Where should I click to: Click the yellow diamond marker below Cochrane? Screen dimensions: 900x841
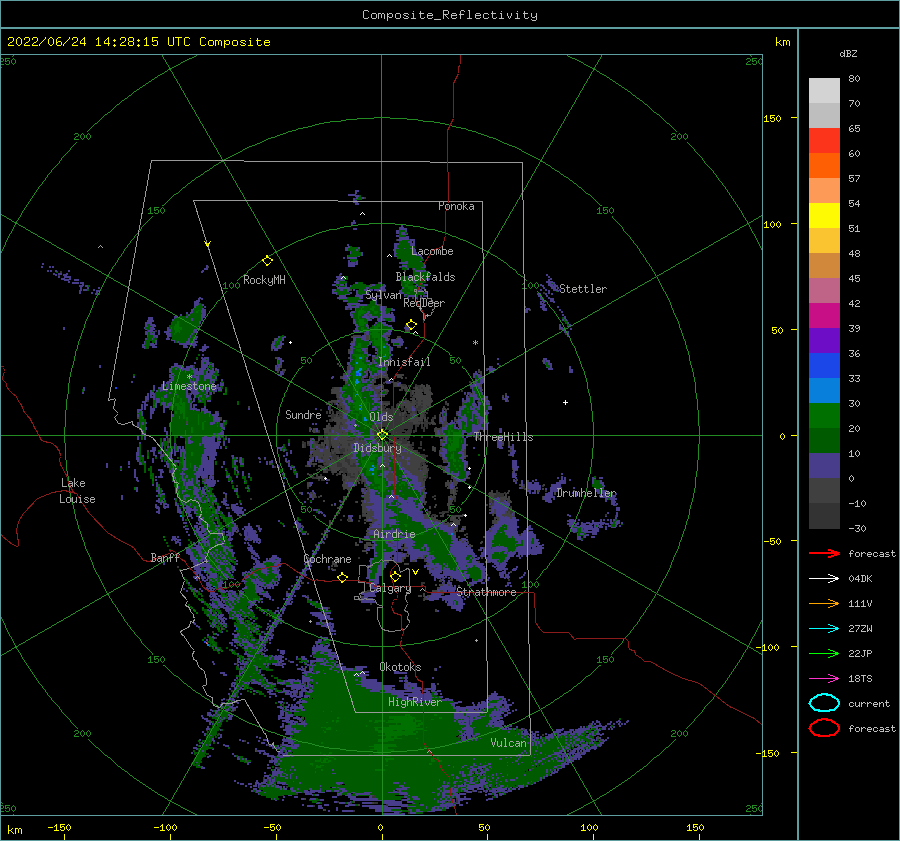point(342,578)
